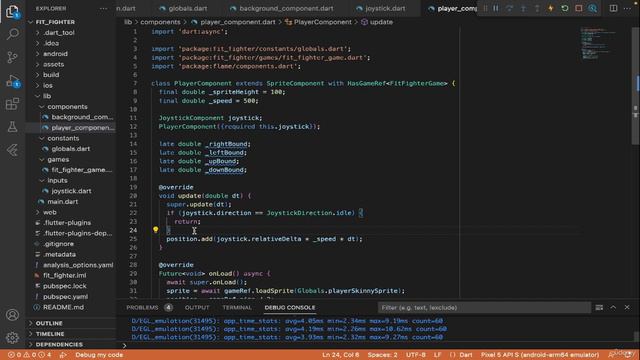Screen dimensions: 640x360
Task: Grab the debug toolbar drag handle
Action: [485, 8]
